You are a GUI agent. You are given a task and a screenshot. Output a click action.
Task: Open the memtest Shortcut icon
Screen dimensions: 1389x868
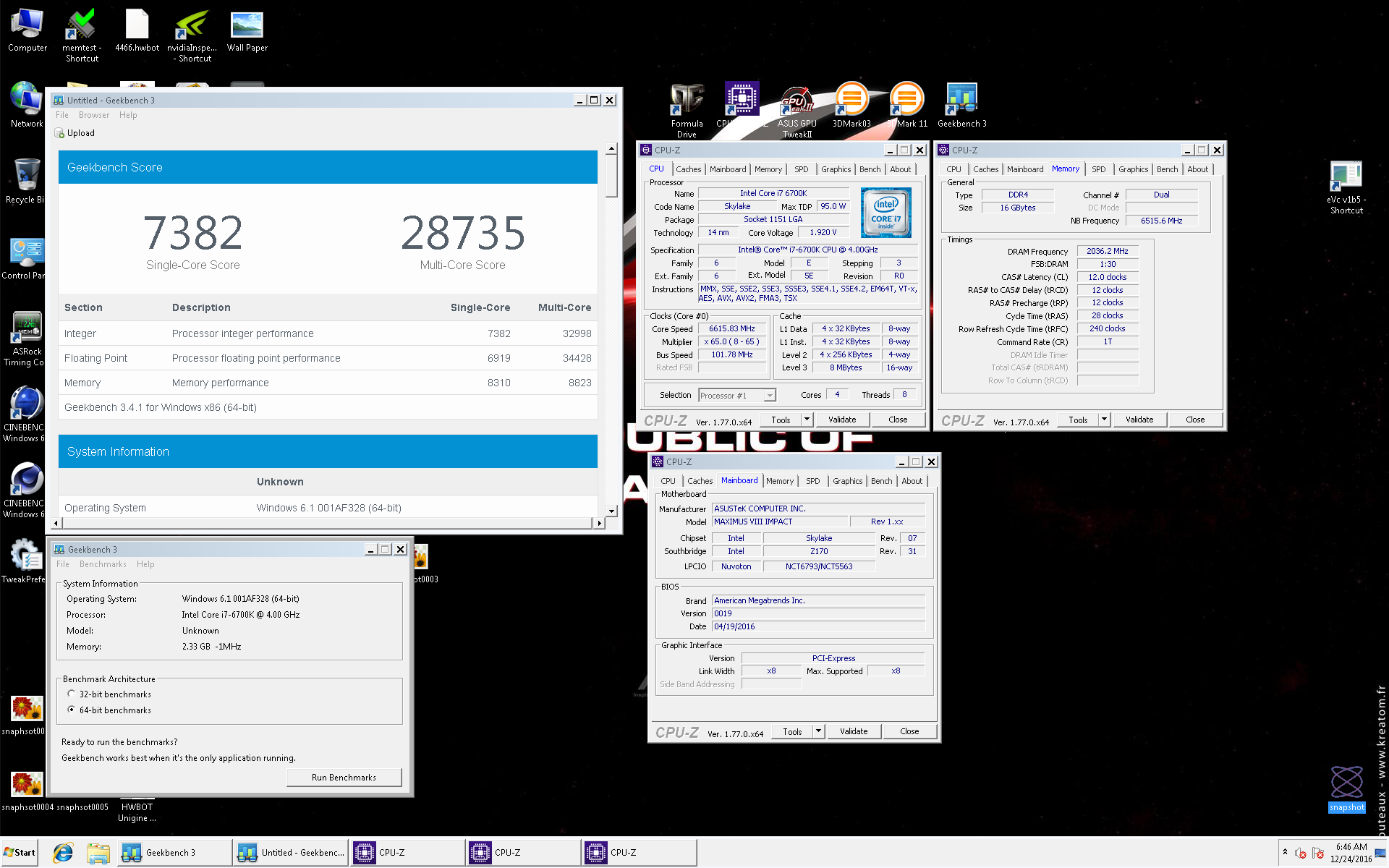(82, 35)
